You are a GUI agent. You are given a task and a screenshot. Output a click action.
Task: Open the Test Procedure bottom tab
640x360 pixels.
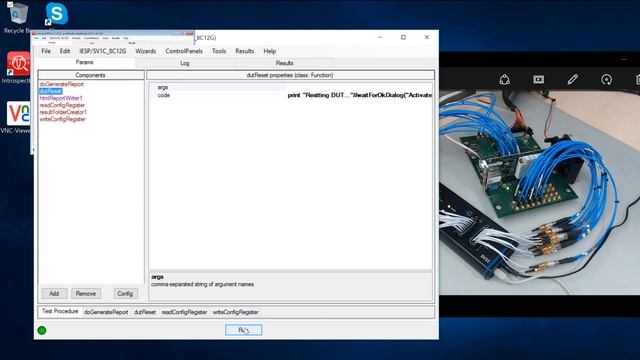(60, 311)
